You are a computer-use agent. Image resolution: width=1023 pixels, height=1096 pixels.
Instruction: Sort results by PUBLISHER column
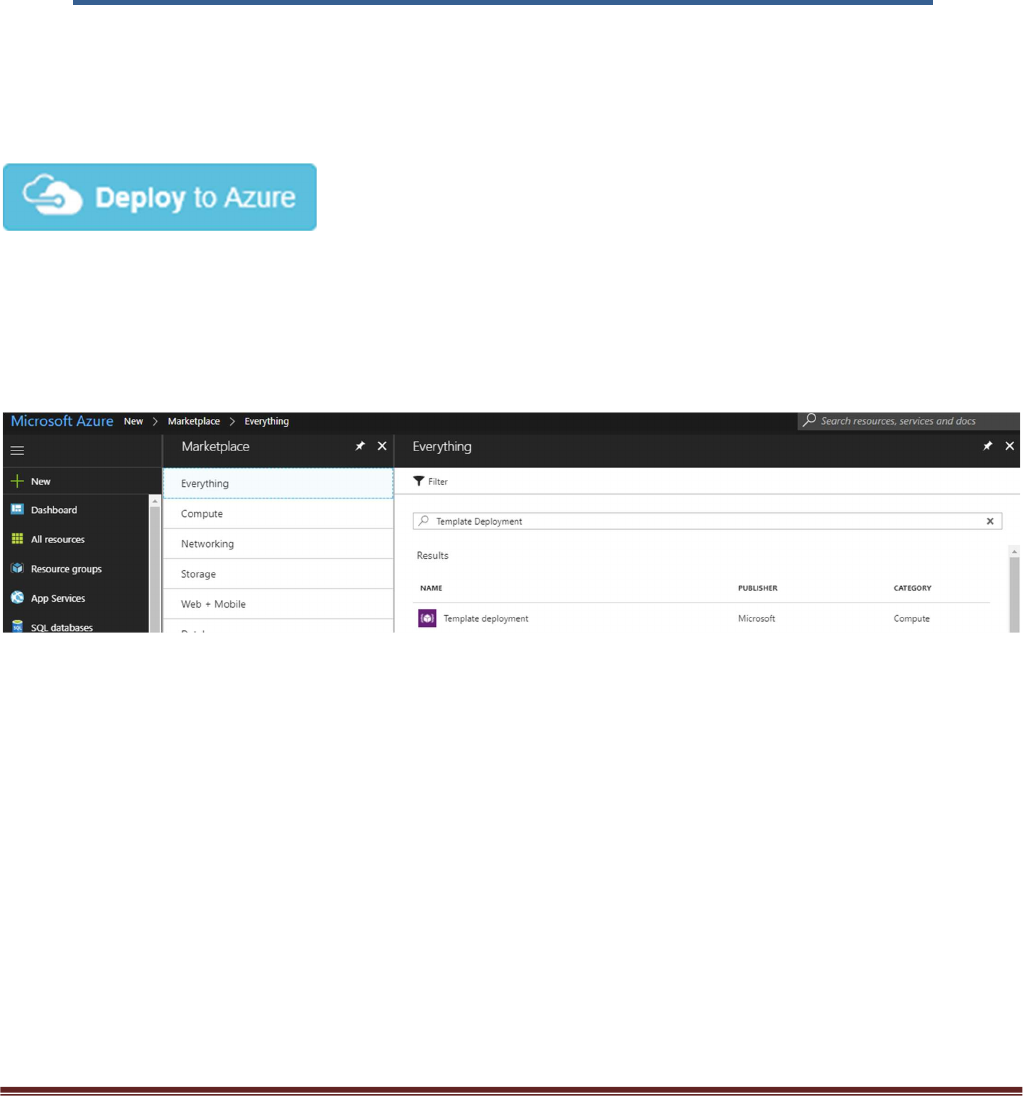(757, 588)
